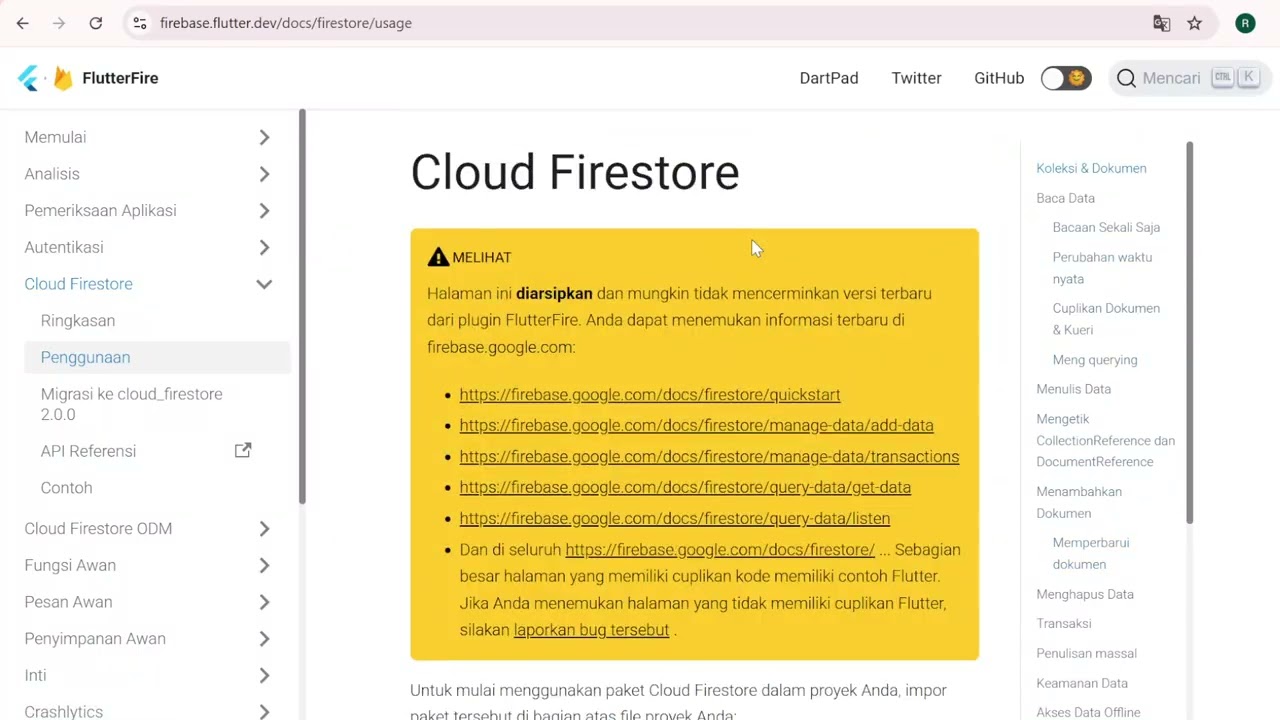Open the query-data/listen link
This screenshot has height=720, width=1280.
674,519
